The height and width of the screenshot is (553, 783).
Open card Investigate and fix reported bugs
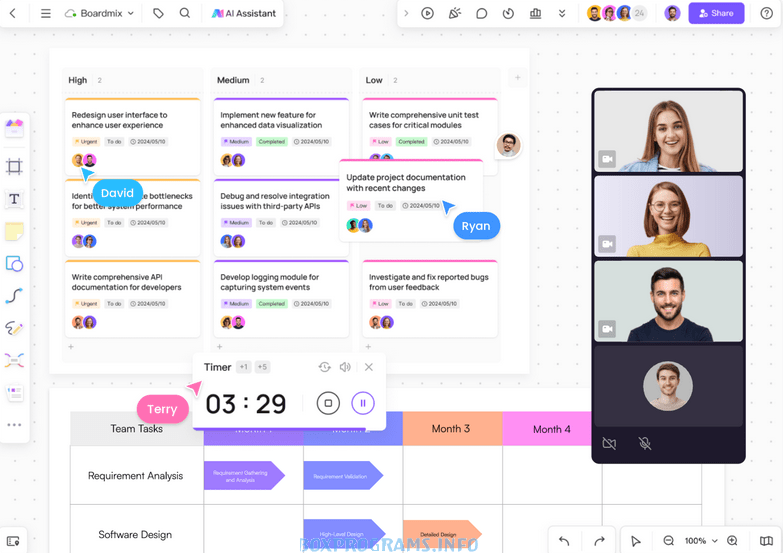[430, 298]
